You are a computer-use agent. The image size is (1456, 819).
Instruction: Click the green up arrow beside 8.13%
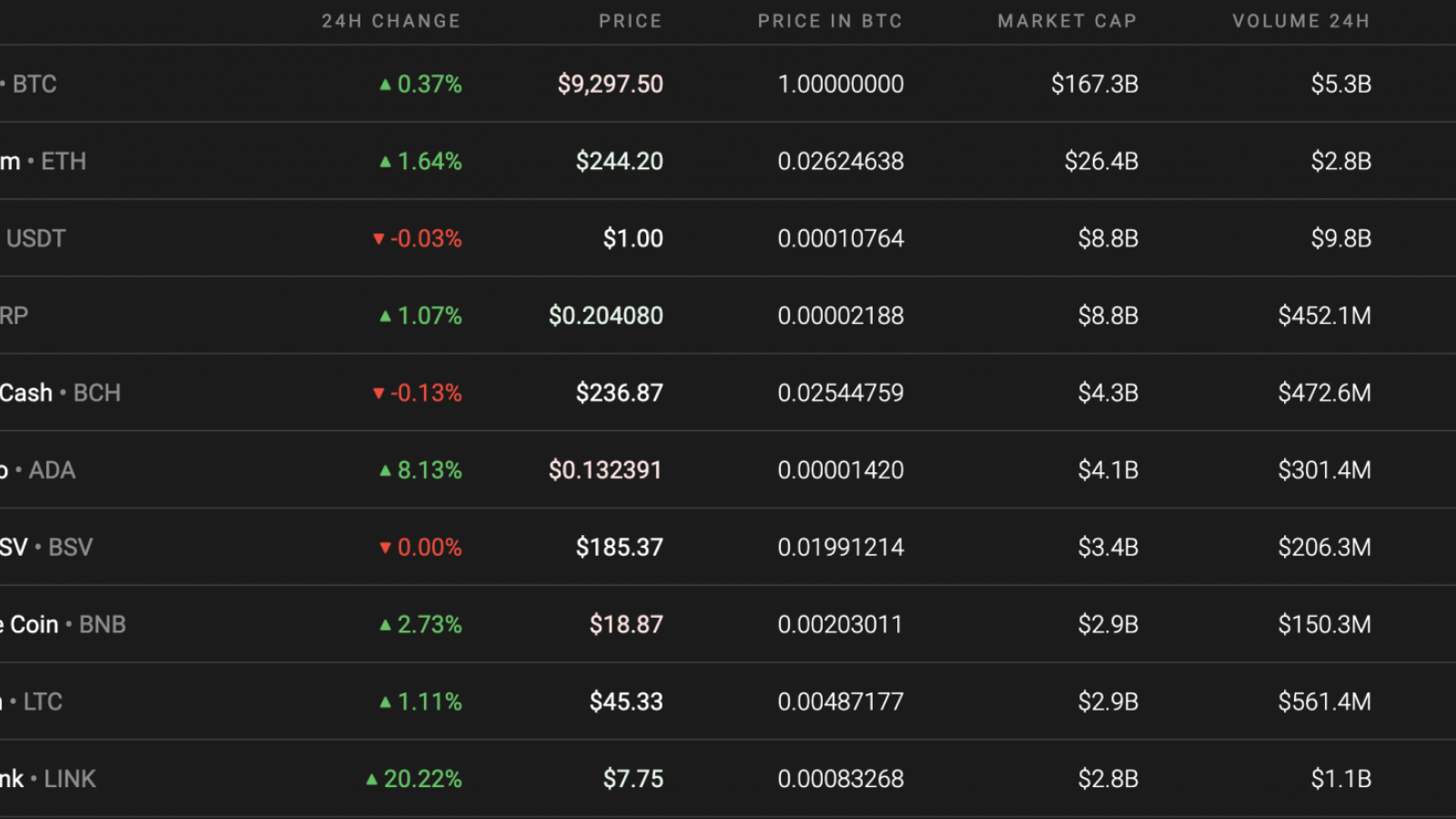(385, 471)
